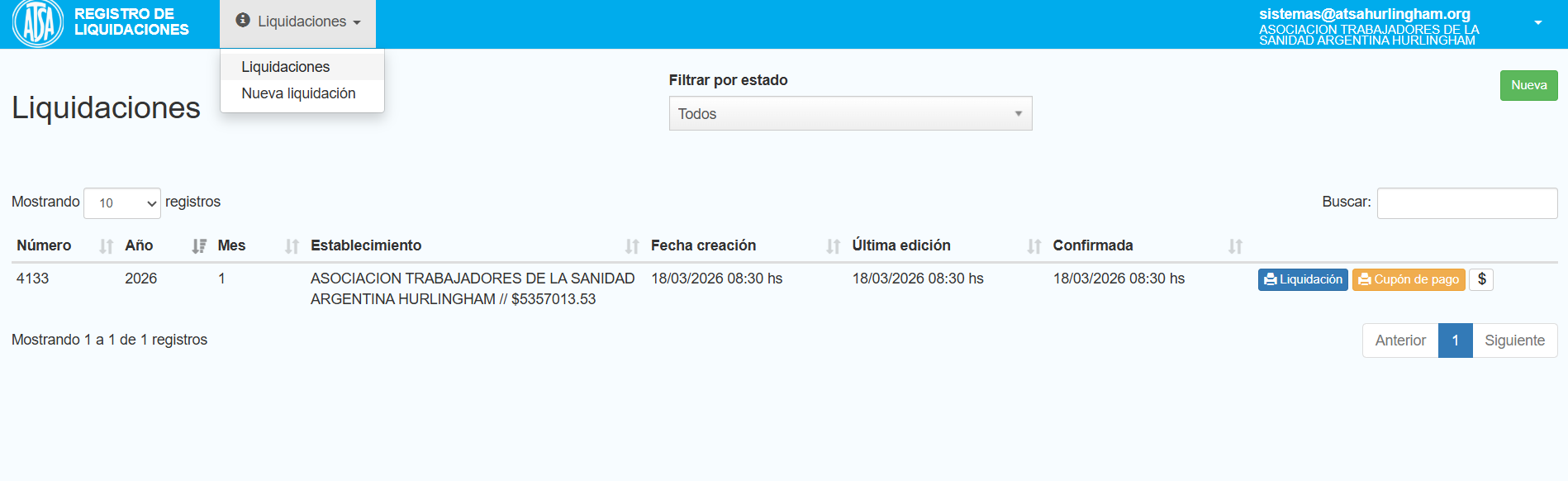Click the Liquidaciones page heading
This screenshot has width=1568, height=481.
[x=106, y=107]
